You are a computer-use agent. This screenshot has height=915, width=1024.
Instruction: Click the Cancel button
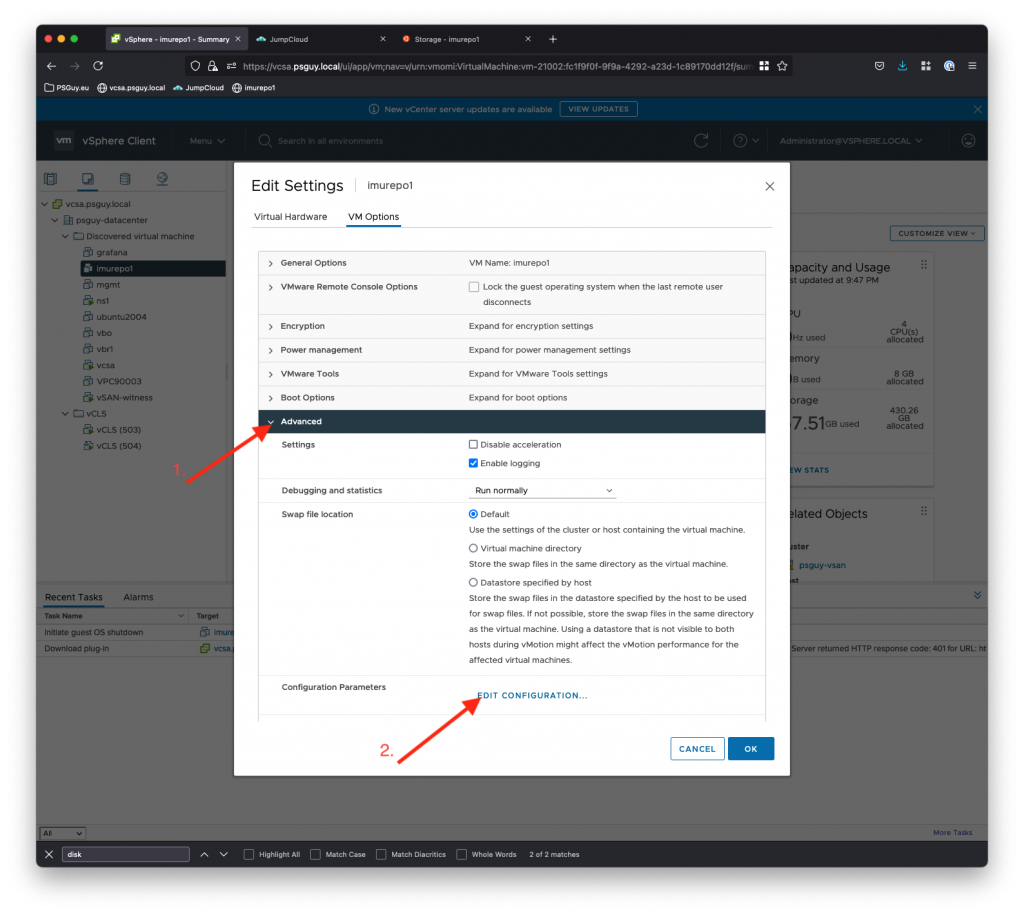(x=697, y=749)
